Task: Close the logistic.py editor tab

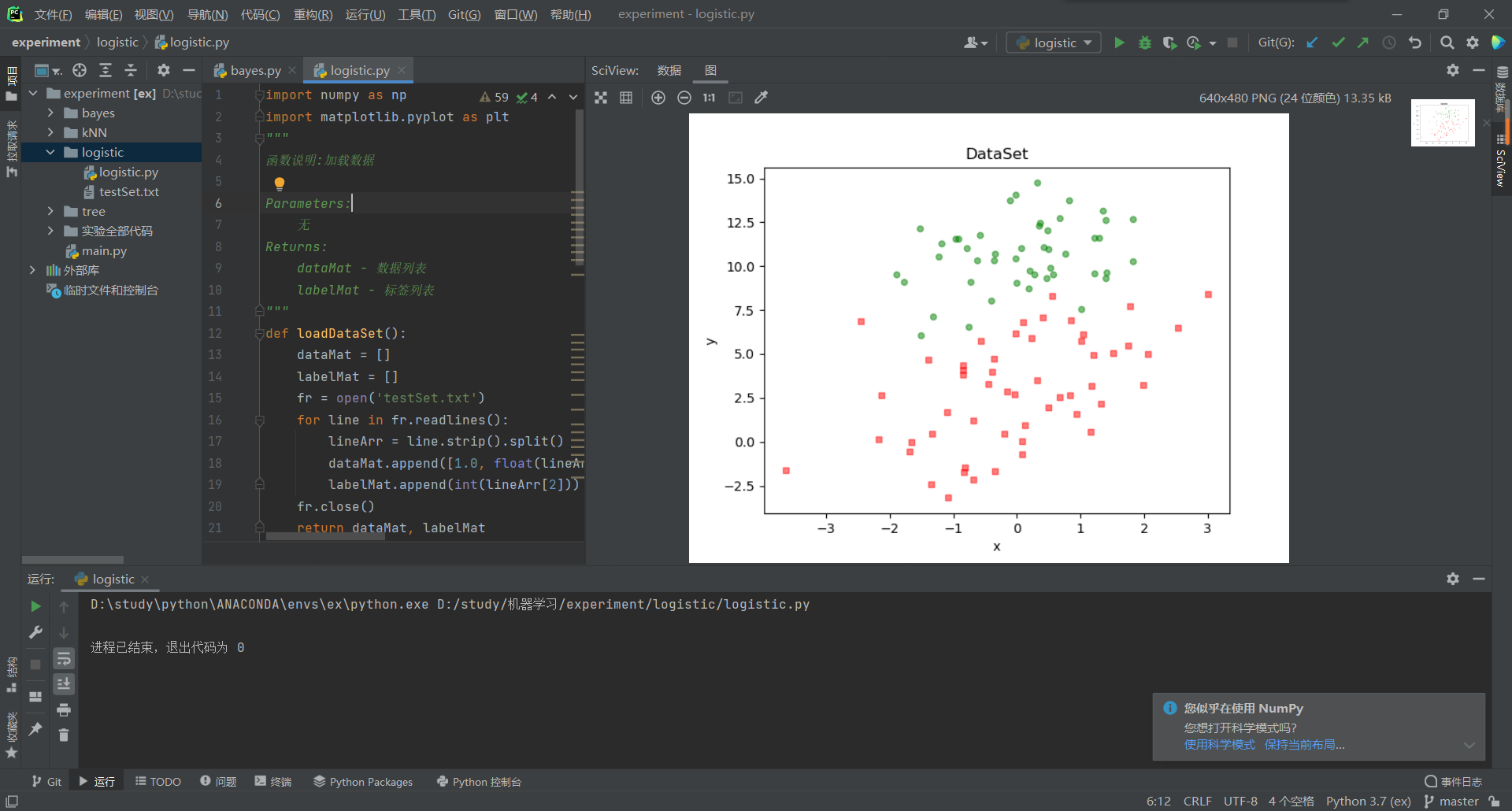Action: pos(402,70)
